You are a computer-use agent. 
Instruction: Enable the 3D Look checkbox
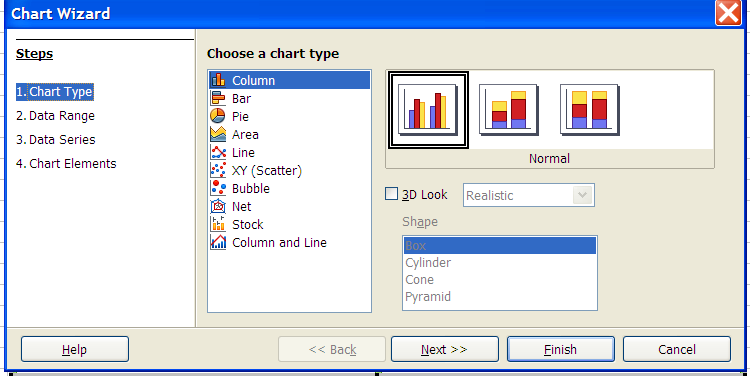coord(391,194)
